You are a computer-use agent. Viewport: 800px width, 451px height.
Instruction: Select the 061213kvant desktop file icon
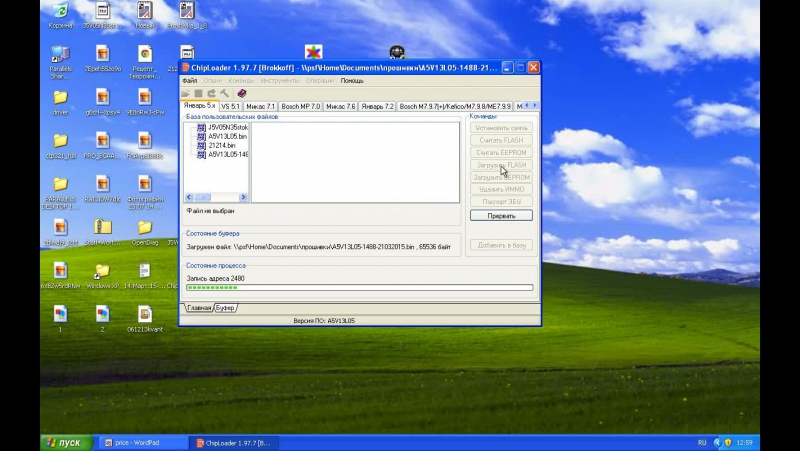pos(145,320)
